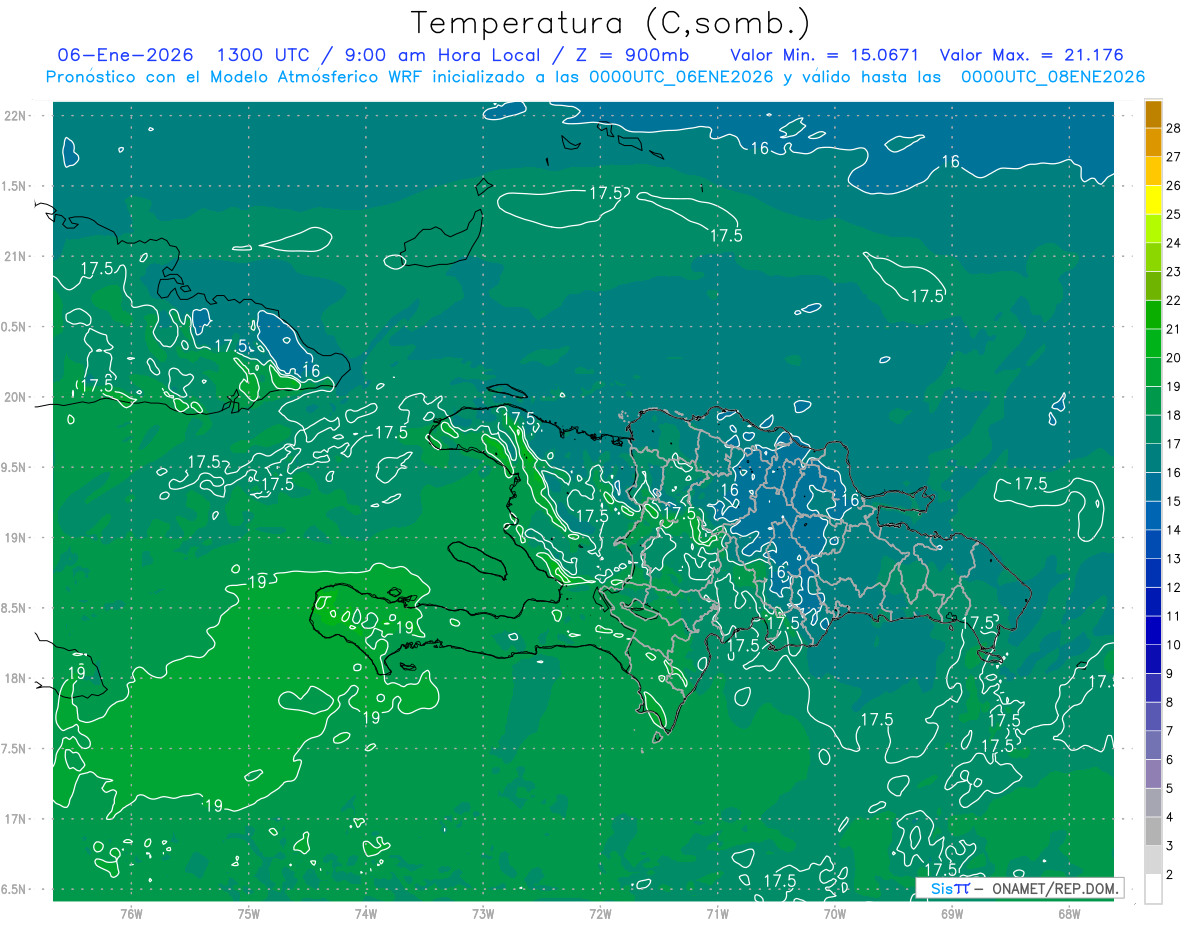Click the "16" contour label on eastern Cuba
This screenshot has width=1200, height=927.
tap(311, 370)
